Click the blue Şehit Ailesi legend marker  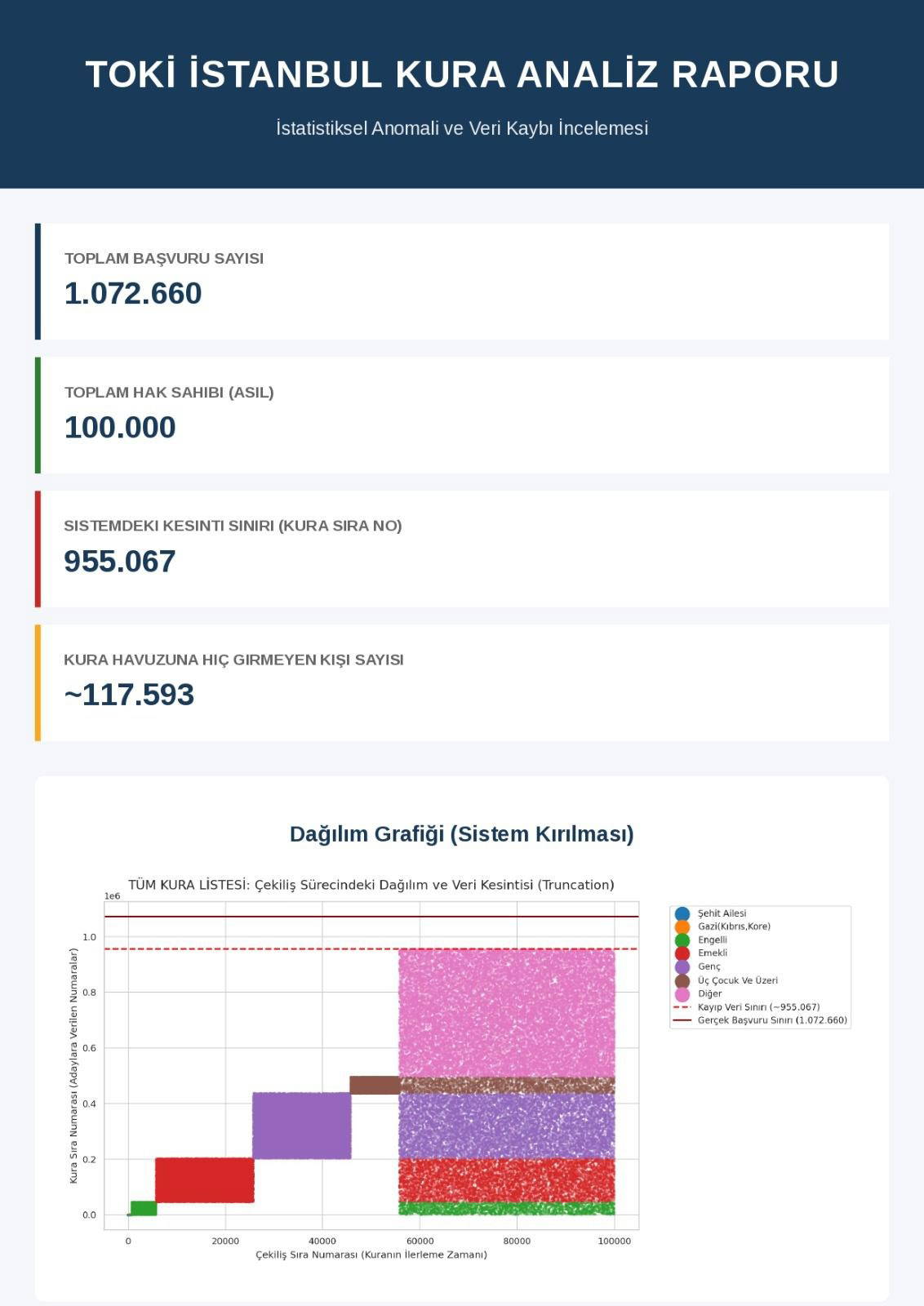click(682, 913)
